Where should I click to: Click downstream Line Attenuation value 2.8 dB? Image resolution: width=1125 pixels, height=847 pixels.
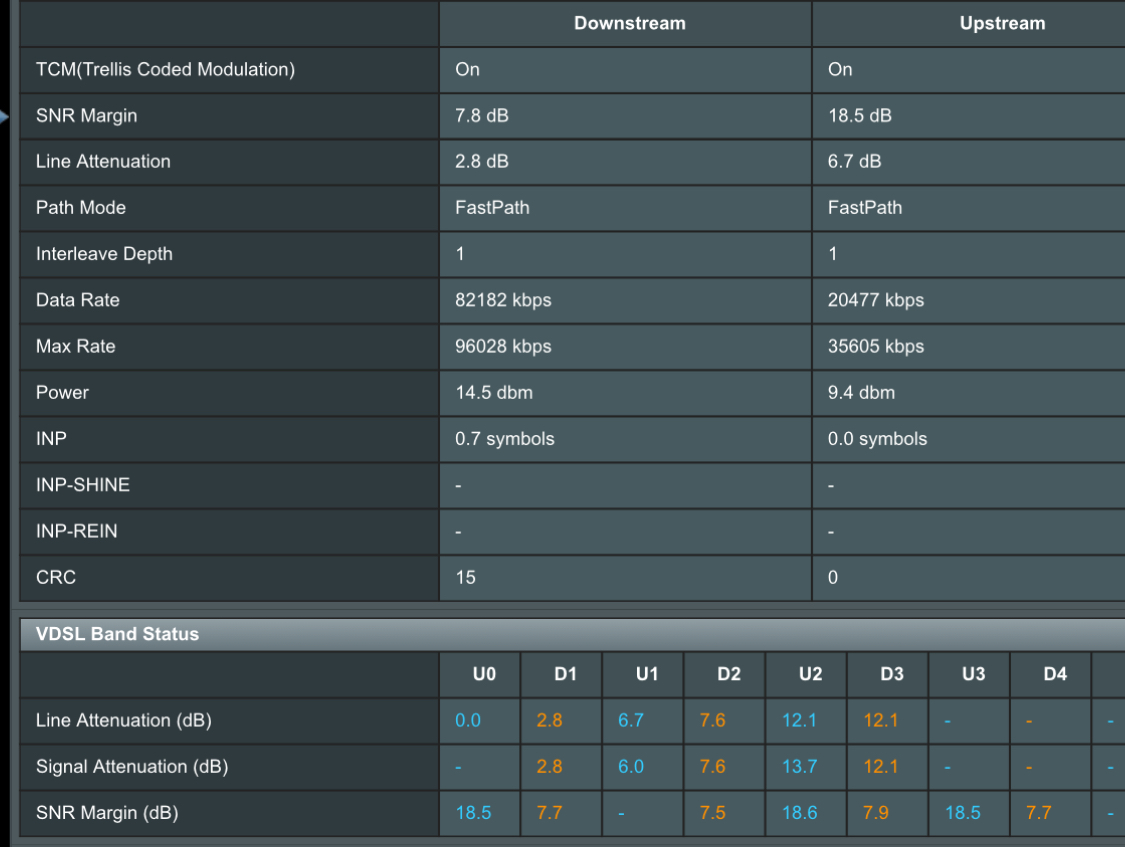click(481, 161)
